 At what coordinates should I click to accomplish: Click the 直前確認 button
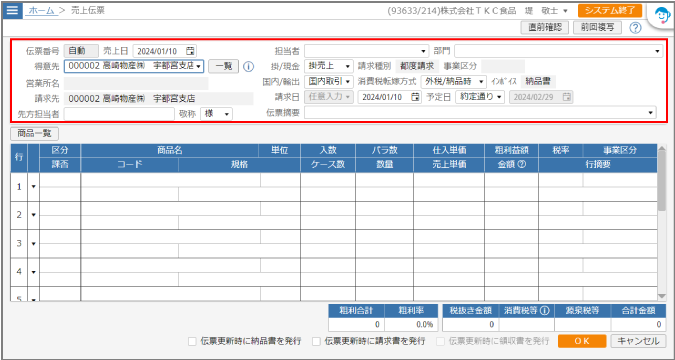click(x=545, y=28)
